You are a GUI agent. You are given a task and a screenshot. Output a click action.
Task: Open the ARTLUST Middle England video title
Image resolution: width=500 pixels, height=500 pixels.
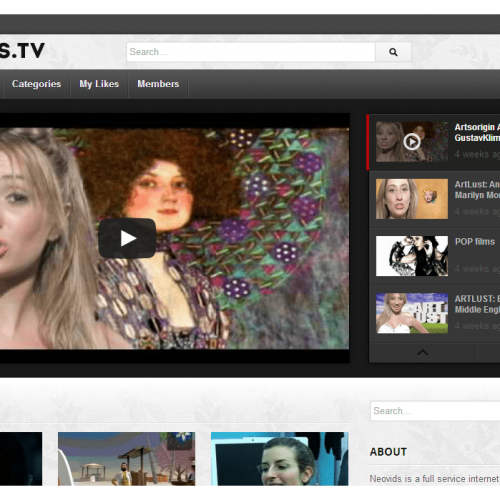click(477, 304)
